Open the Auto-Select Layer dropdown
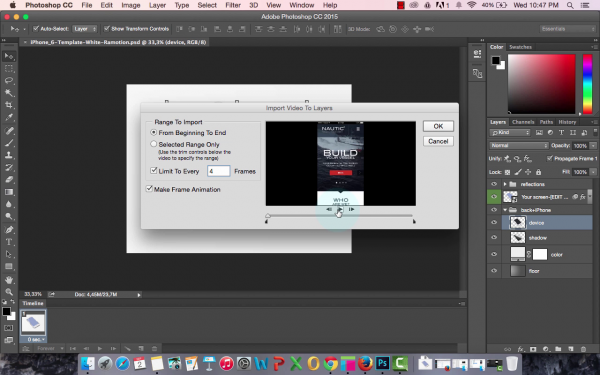600x375 pixels. pos(85,29)
